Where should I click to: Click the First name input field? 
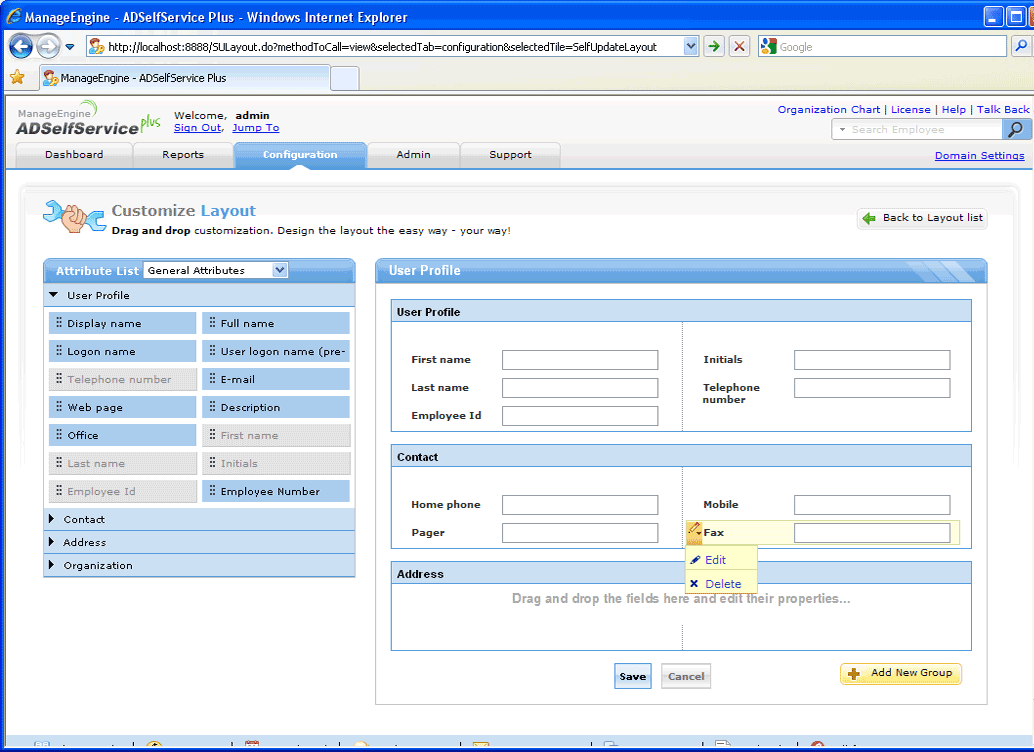pos(580,360)
